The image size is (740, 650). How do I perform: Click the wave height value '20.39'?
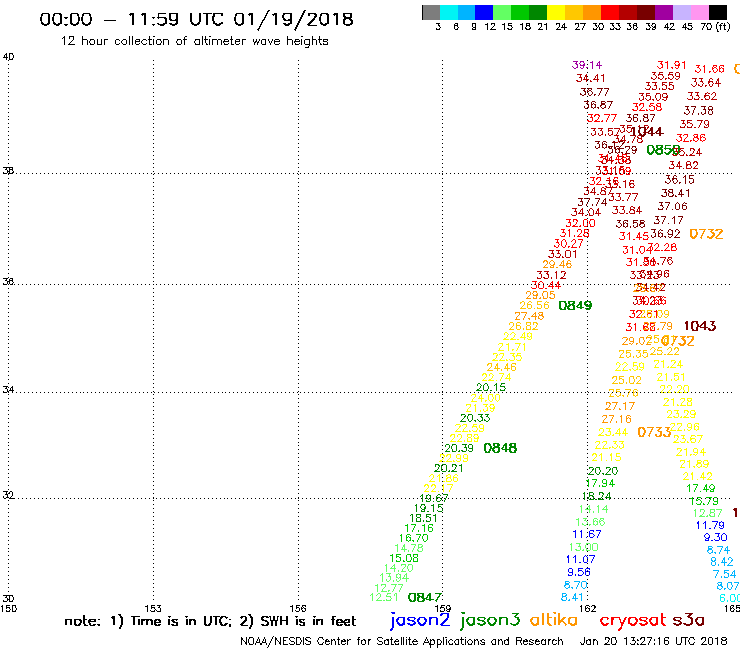click(459, 448)
